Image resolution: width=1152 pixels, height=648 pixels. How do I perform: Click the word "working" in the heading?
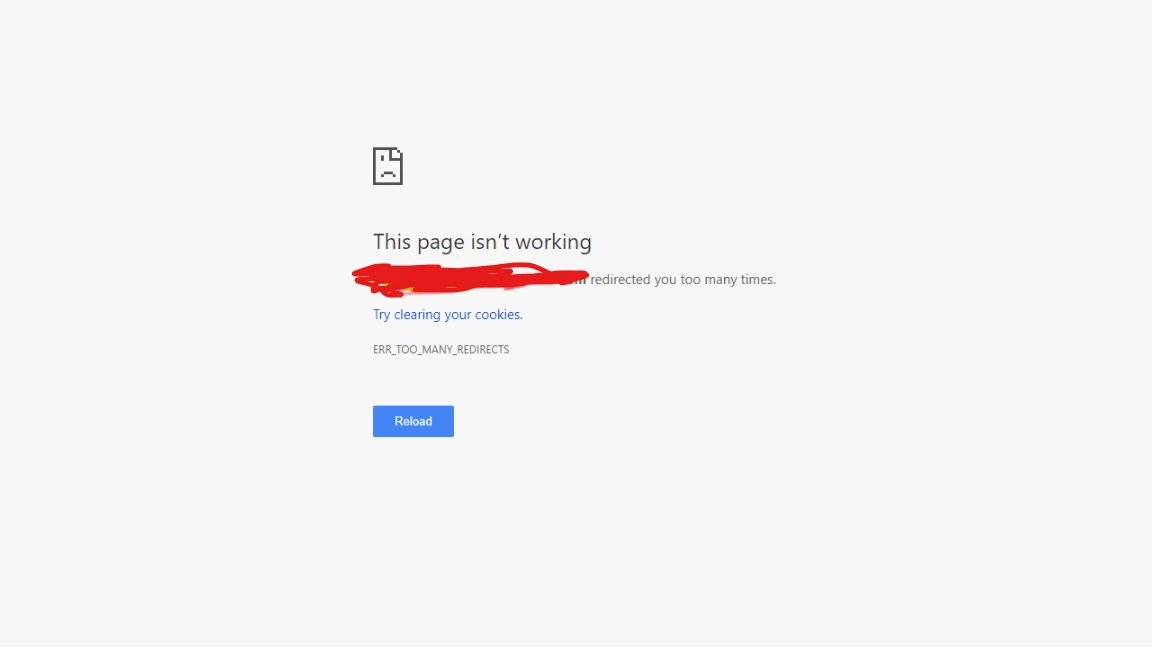coord(553,242)
